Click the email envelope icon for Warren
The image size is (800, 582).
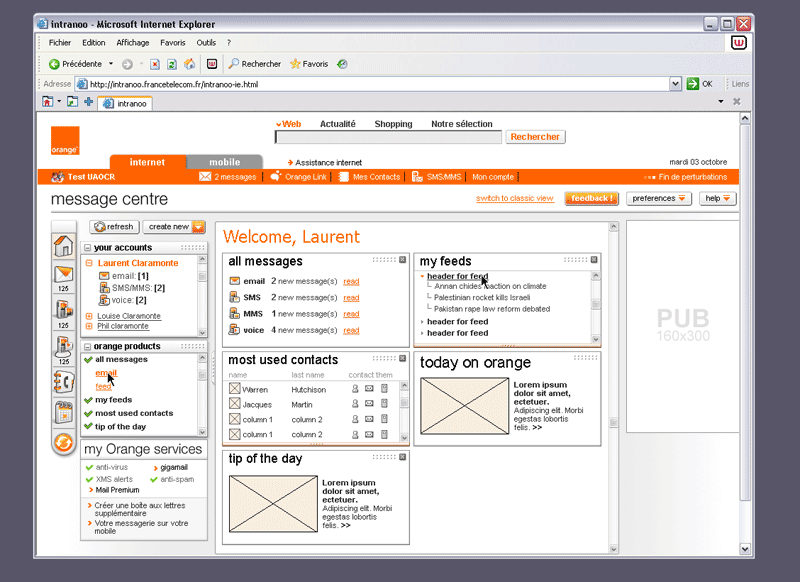click(x=369, y=389)
